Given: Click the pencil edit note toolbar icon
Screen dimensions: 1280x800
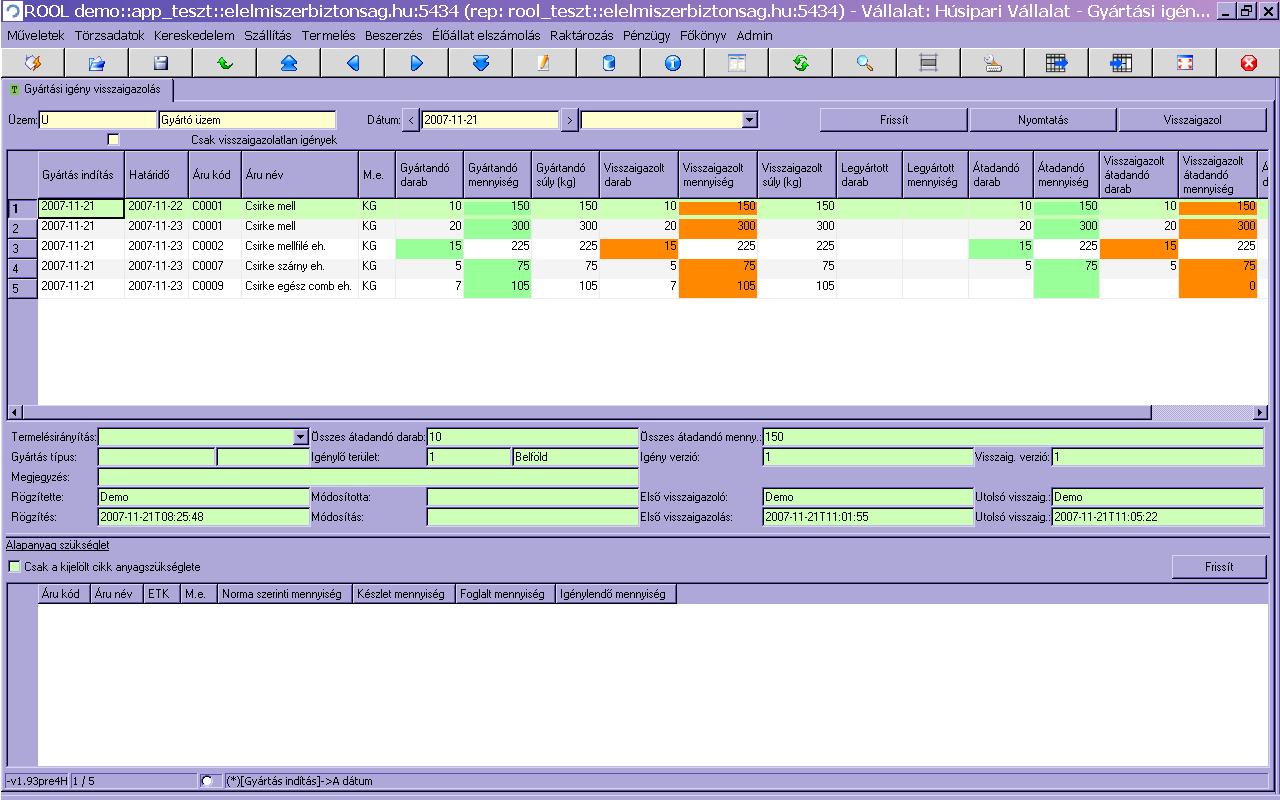Looking at the screenshot, I should (x=544, y=63).
